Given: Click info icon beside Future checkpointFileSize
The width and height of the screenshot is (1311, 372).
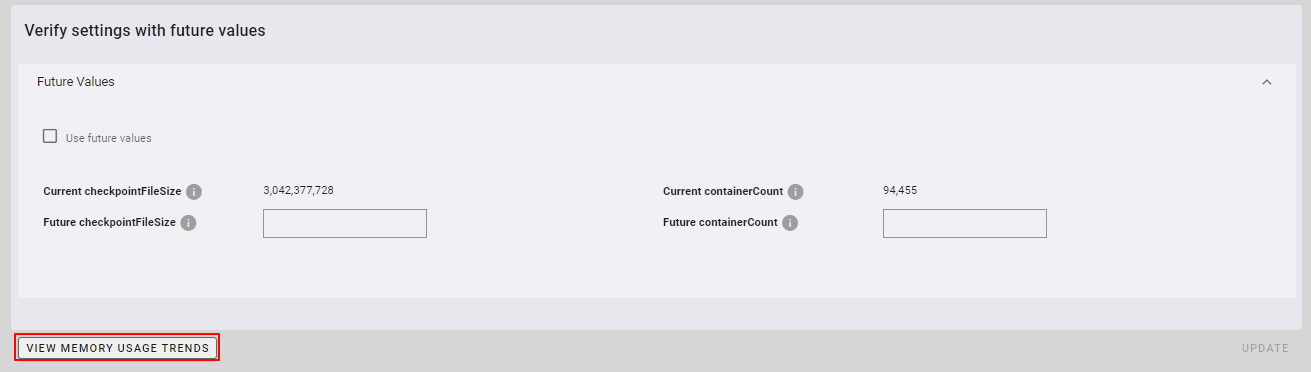Looking at the screenshot, I should pyautogui.click(x=189, y=223).
